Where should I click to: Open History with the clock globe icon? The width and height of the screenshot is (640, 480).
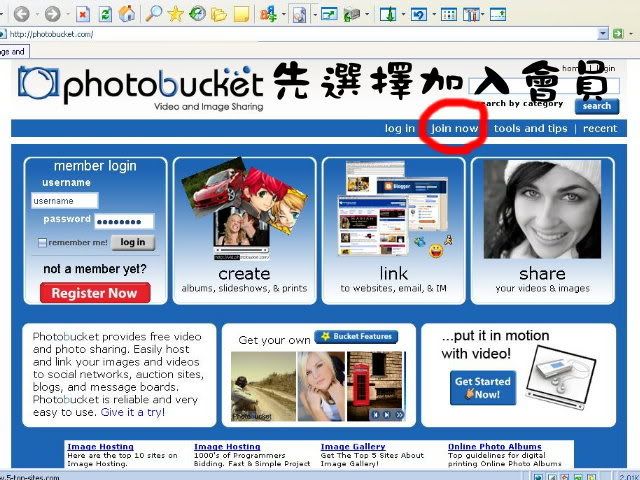click(x=197, y=14)
